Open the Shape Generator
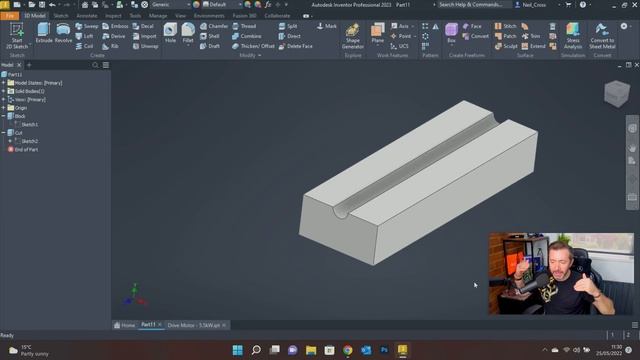Screen dimensions: 640x360 click(353, 36)
